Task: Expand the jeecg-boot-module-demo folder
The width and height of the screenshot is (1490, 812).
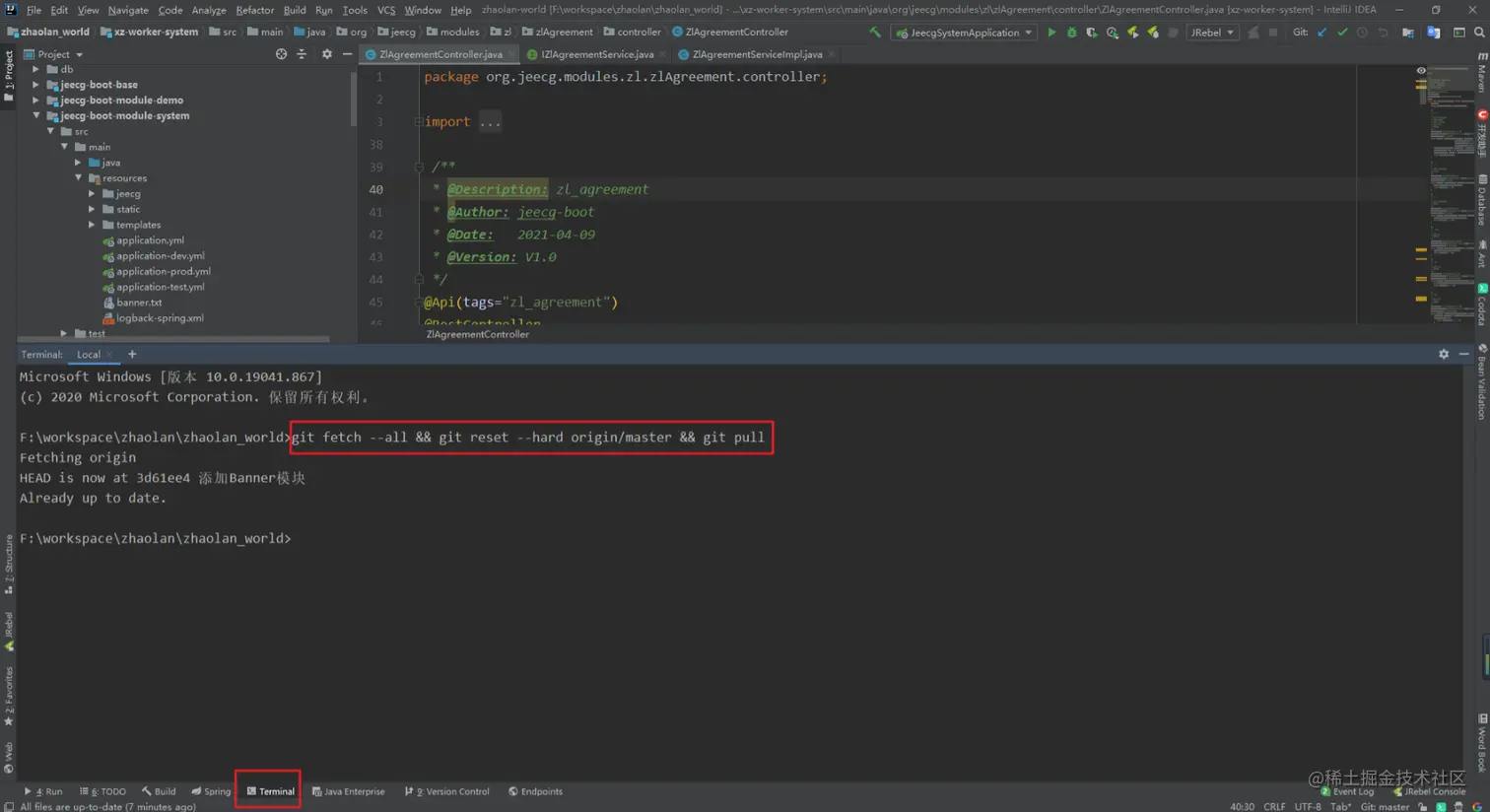Action: coord(36,101)
